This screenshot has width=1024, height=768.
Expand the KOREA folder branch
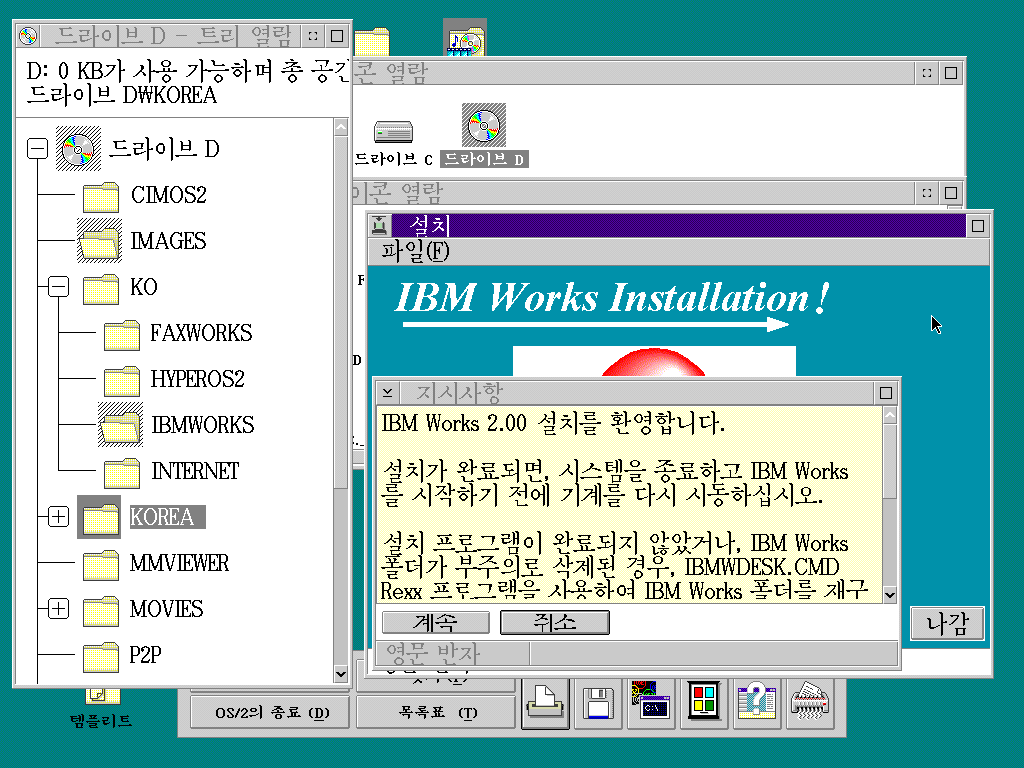59,517
